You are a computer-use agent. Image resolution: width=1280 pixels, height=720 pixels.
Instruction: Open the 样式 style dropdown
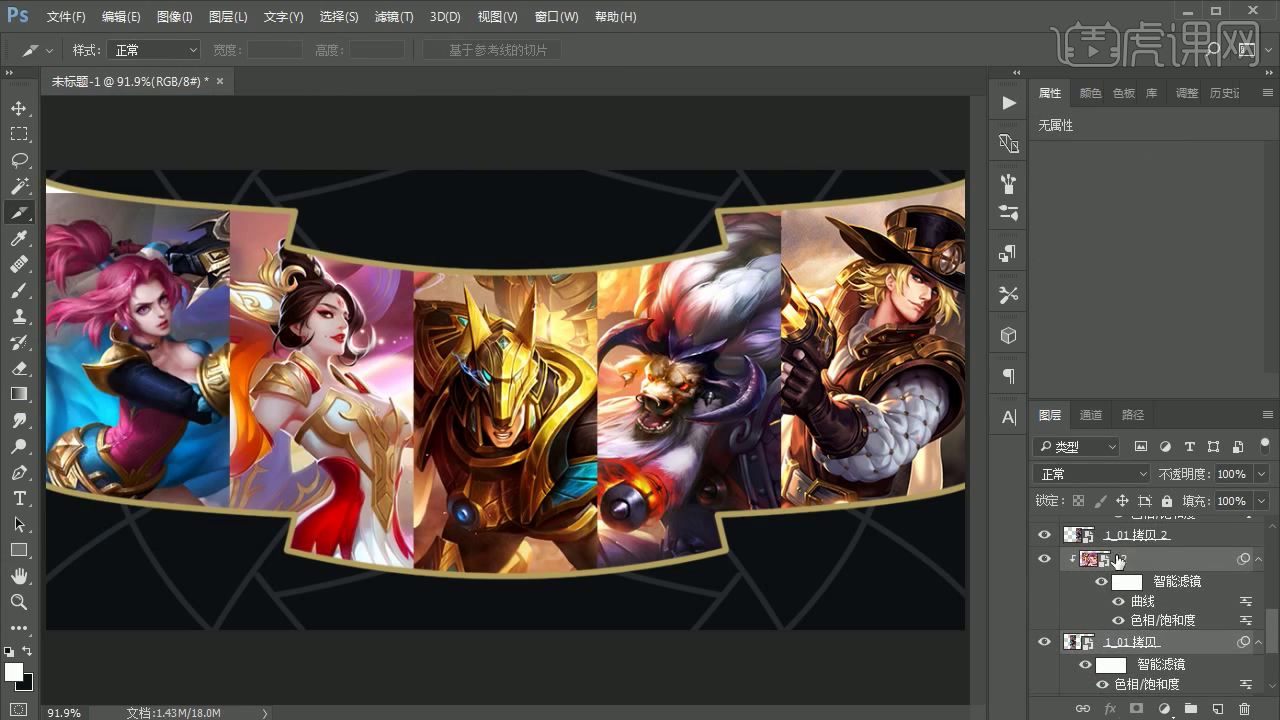click(x=154, y=50)
